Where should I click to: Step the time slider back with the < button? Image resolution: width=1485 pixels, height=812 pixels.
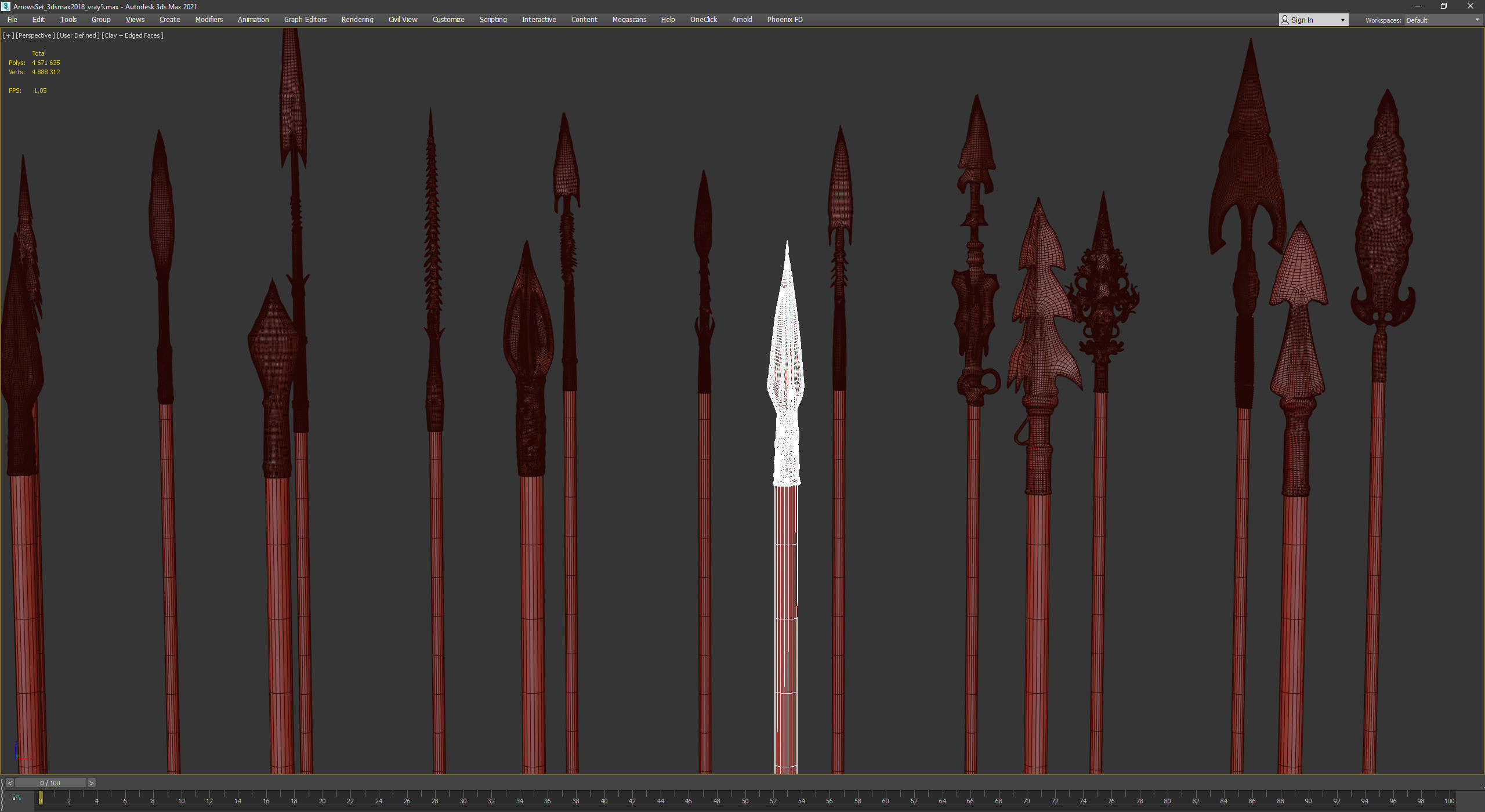click(10, 783)
